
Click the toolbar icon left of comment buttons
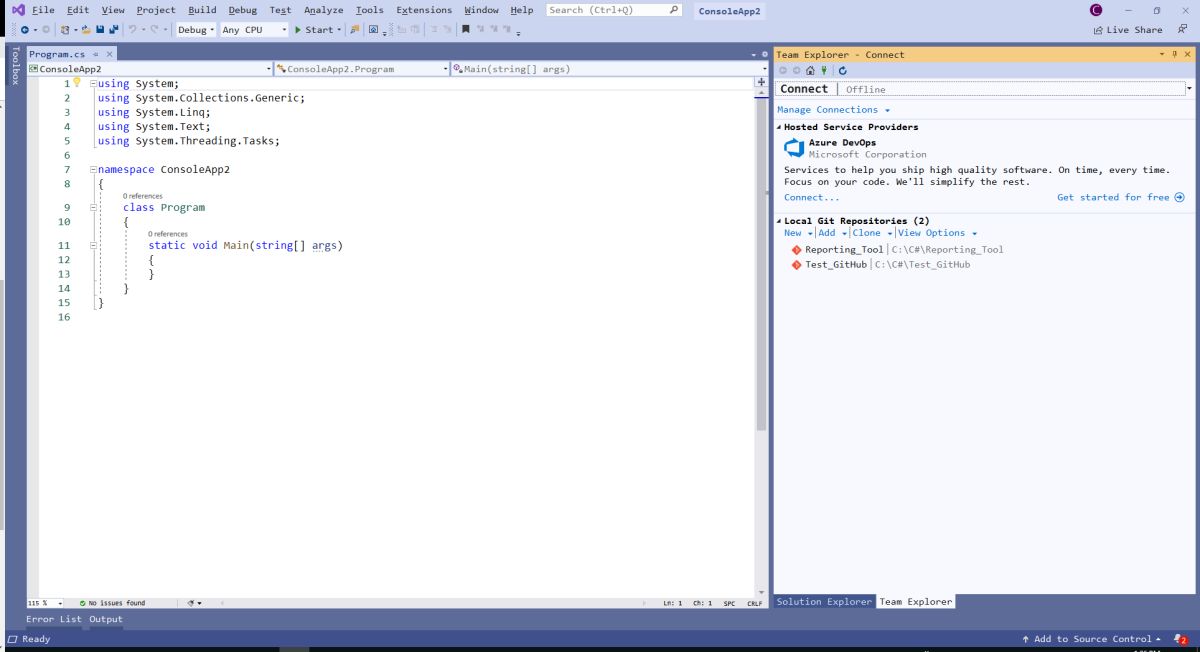click(x=373, y=30)
